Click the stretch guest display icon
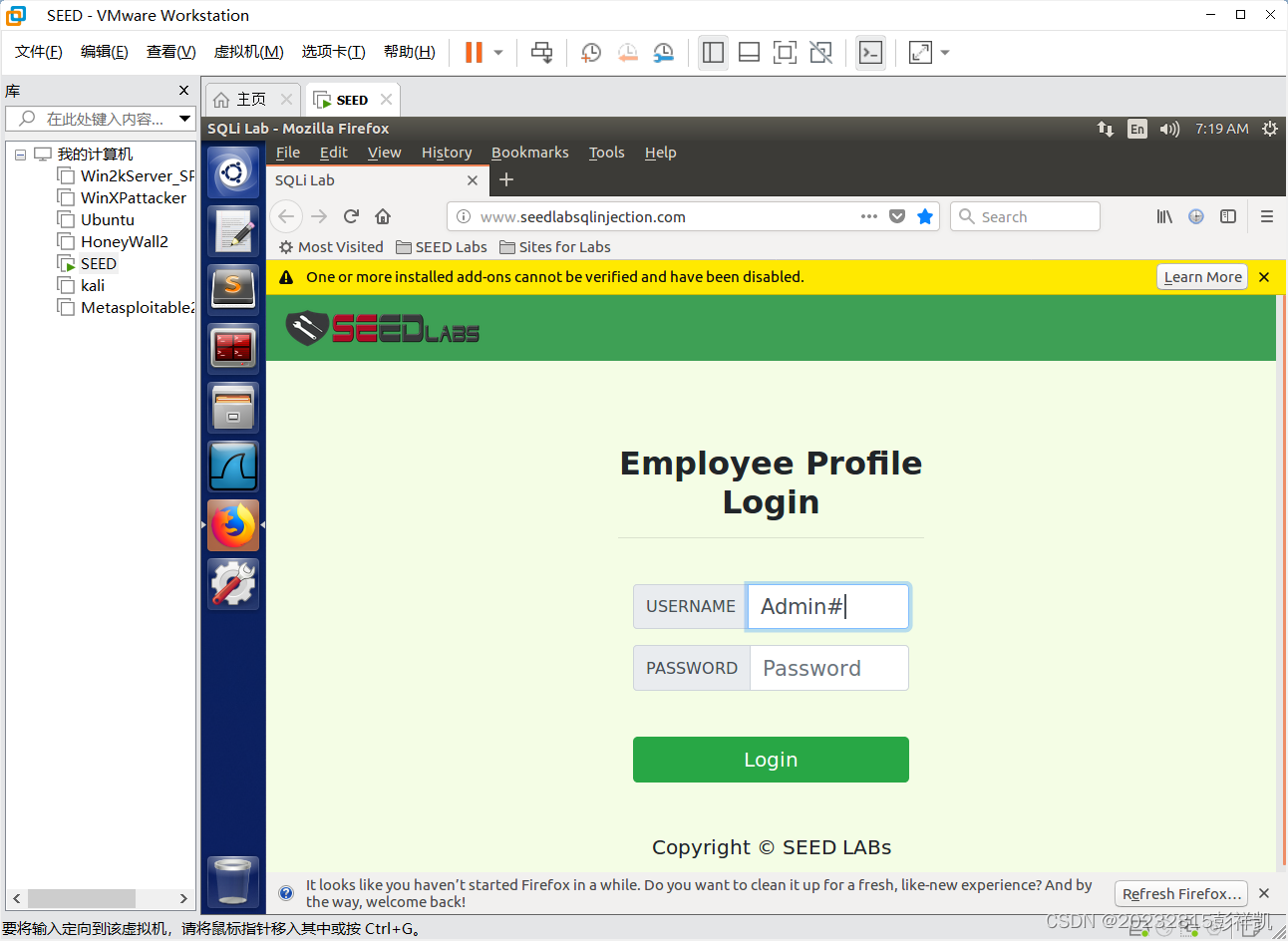 920,52
